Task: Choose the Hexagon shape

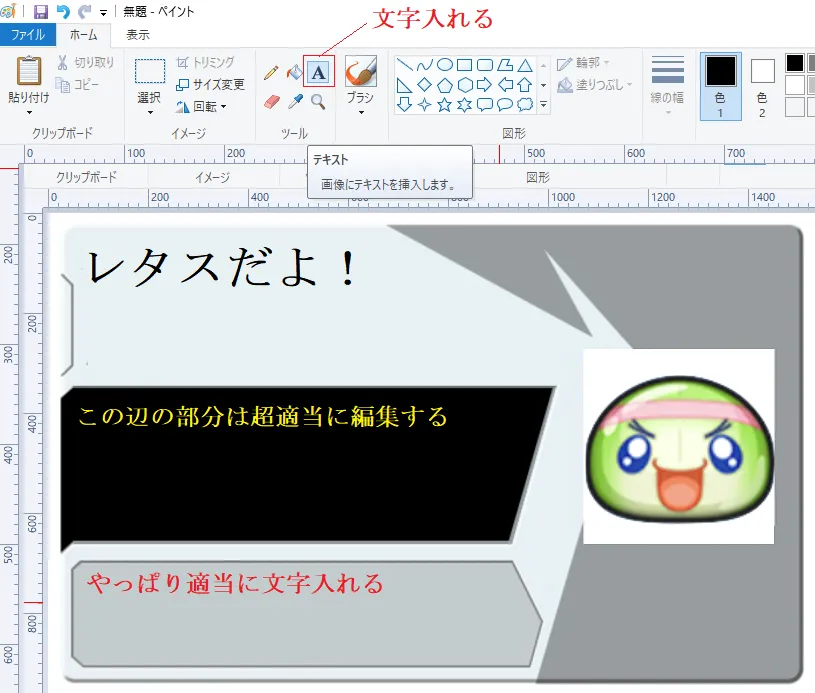Action: click(464, 85)
